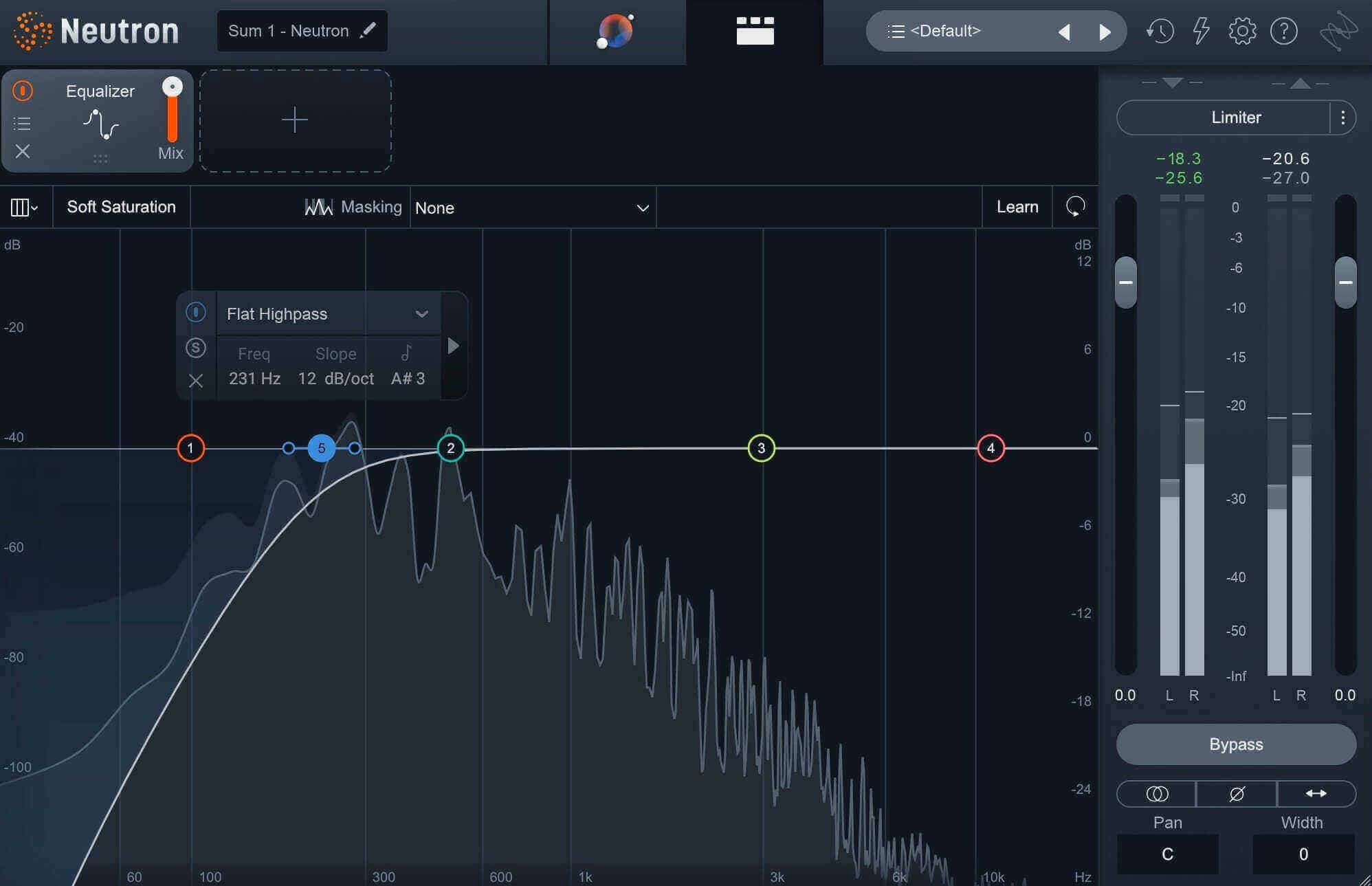Open the Limiter options three-dot menu
This screenshot has height=886, width=1372.
[x=1342, y=118]
